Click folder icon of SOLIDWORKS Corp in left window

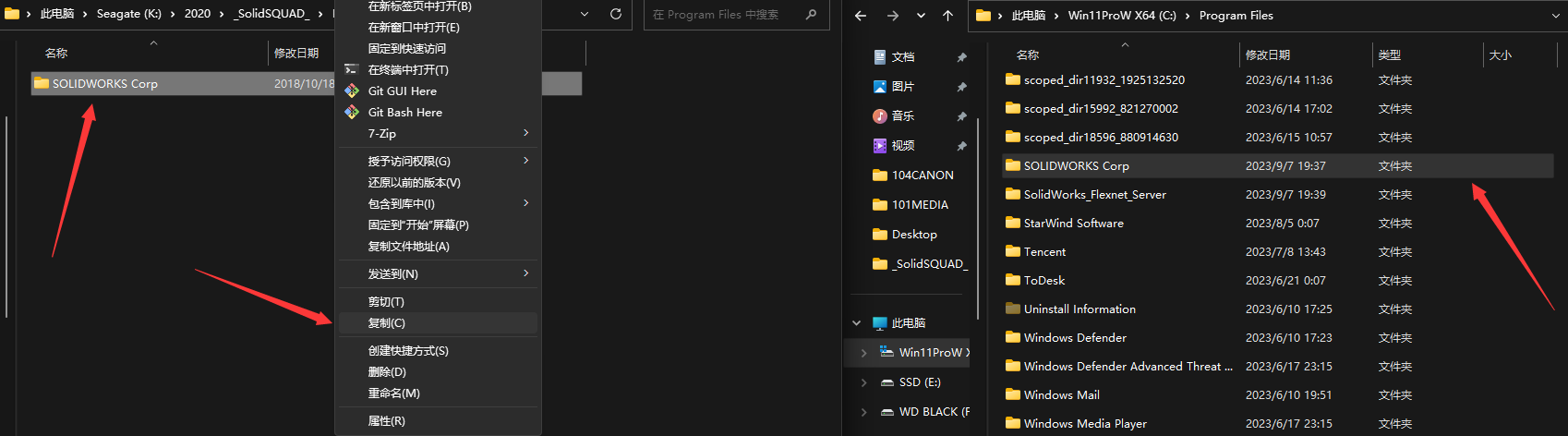42,83
